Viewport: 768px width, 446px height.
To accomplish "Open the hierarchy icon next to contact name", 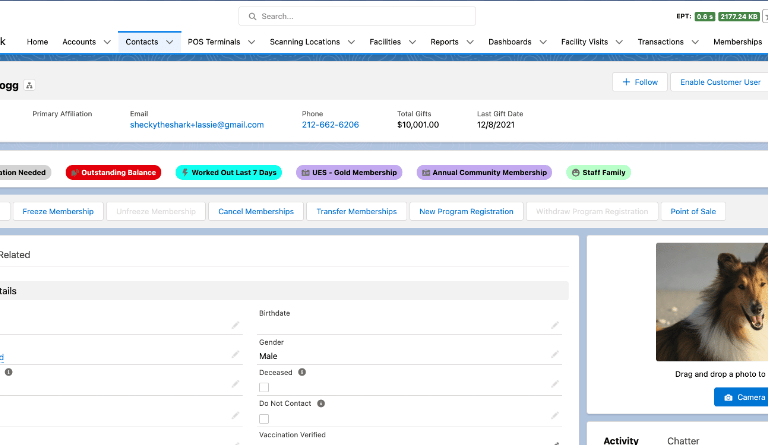I will [29, 85].
